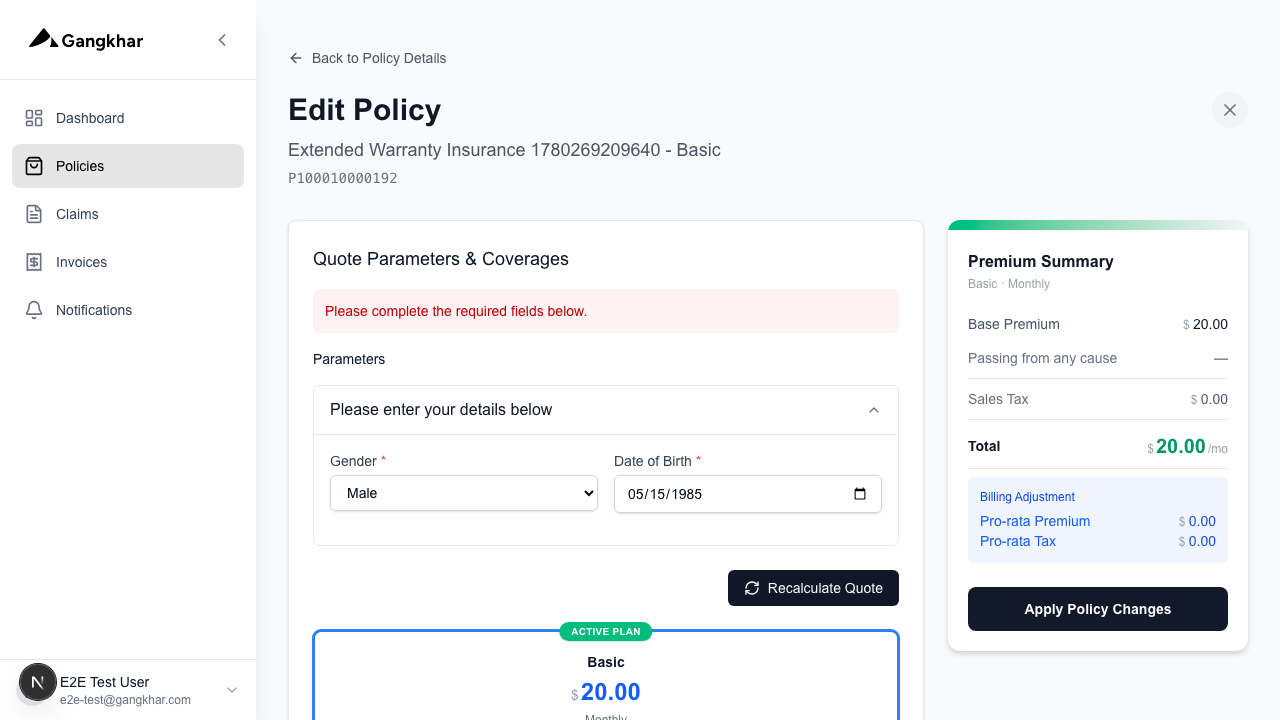Click the Premium Summary heading
Screen dimensions: 1280x720
[x=1041, y=261]
